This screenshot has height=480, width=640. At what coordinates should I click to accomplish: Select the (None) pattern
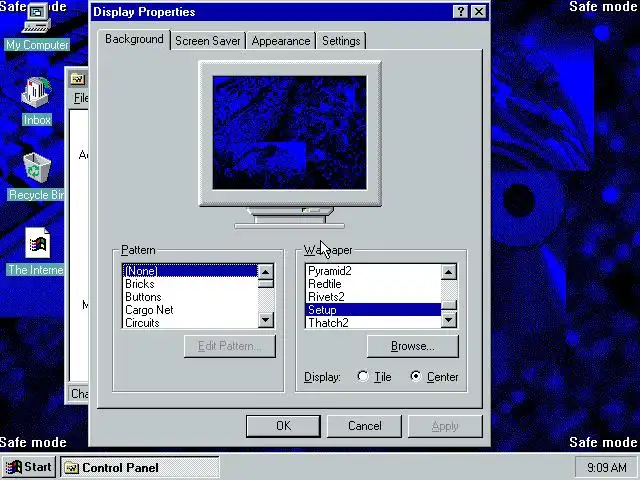(190, 271)
